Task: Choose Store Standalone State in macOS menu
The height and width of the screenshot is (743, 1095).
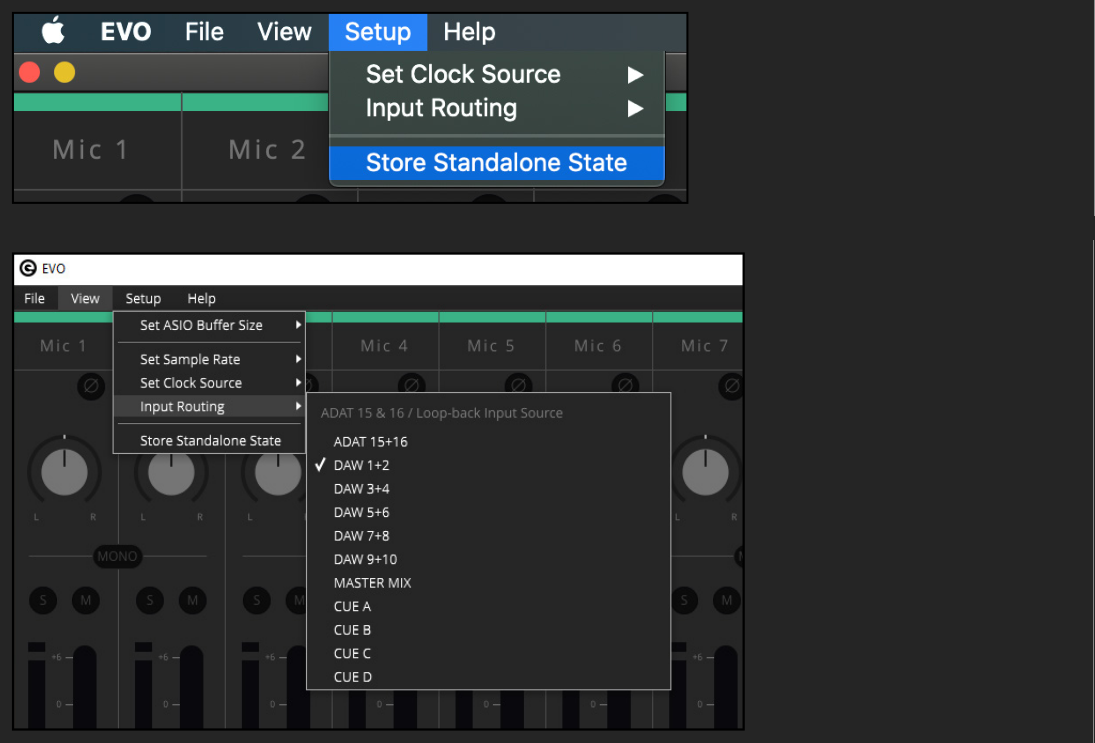Action: point(497,163)
